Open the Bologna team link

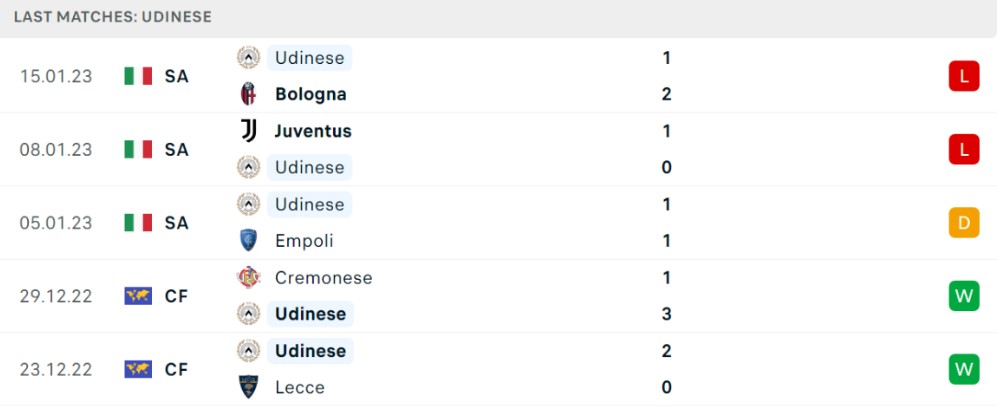pos(310,94)
